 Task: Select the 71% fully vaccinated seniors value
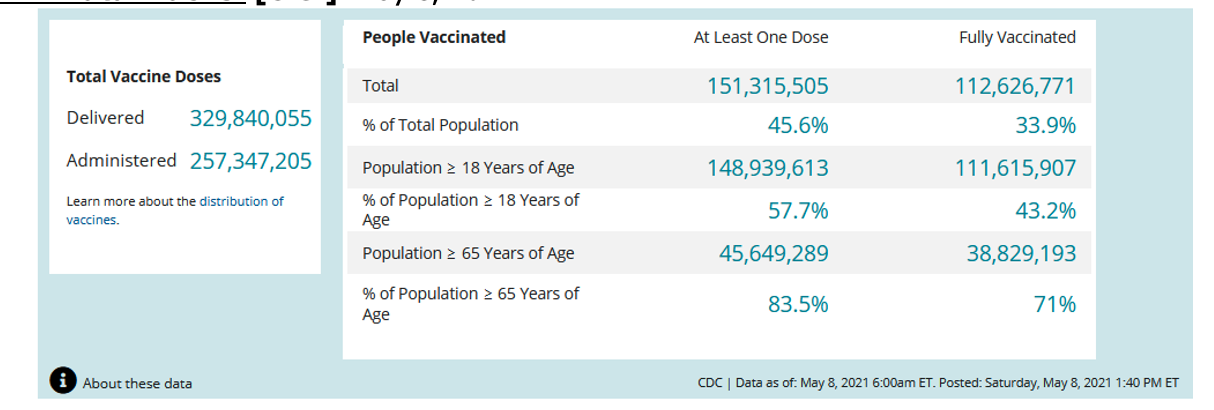(x=1055, y=304)
